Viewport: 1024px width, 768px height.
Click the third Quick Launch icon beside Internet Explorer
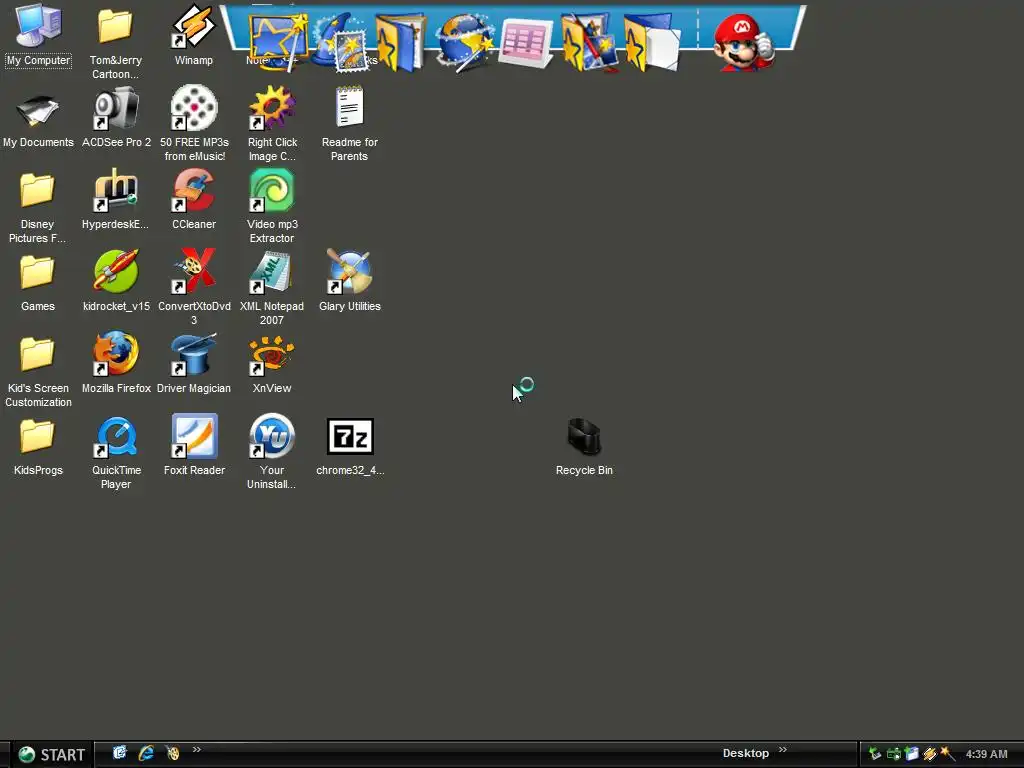coord(172,753)
